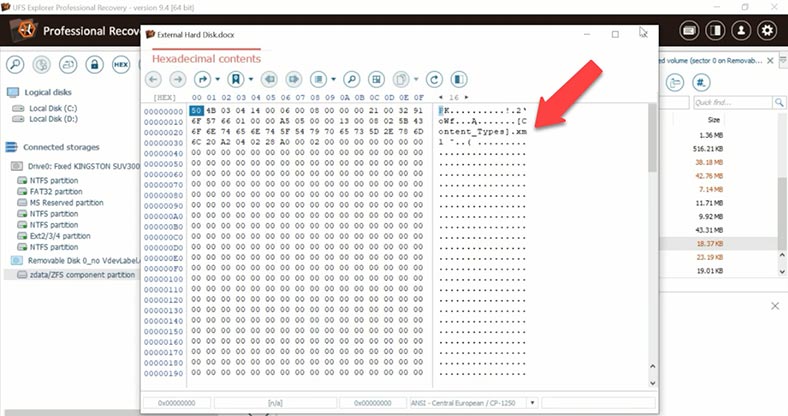Click the magnifier search icon in hex viewer
The width and height of the screenshot is (788, 416).
pyautogui.click(x=352, y=79)
